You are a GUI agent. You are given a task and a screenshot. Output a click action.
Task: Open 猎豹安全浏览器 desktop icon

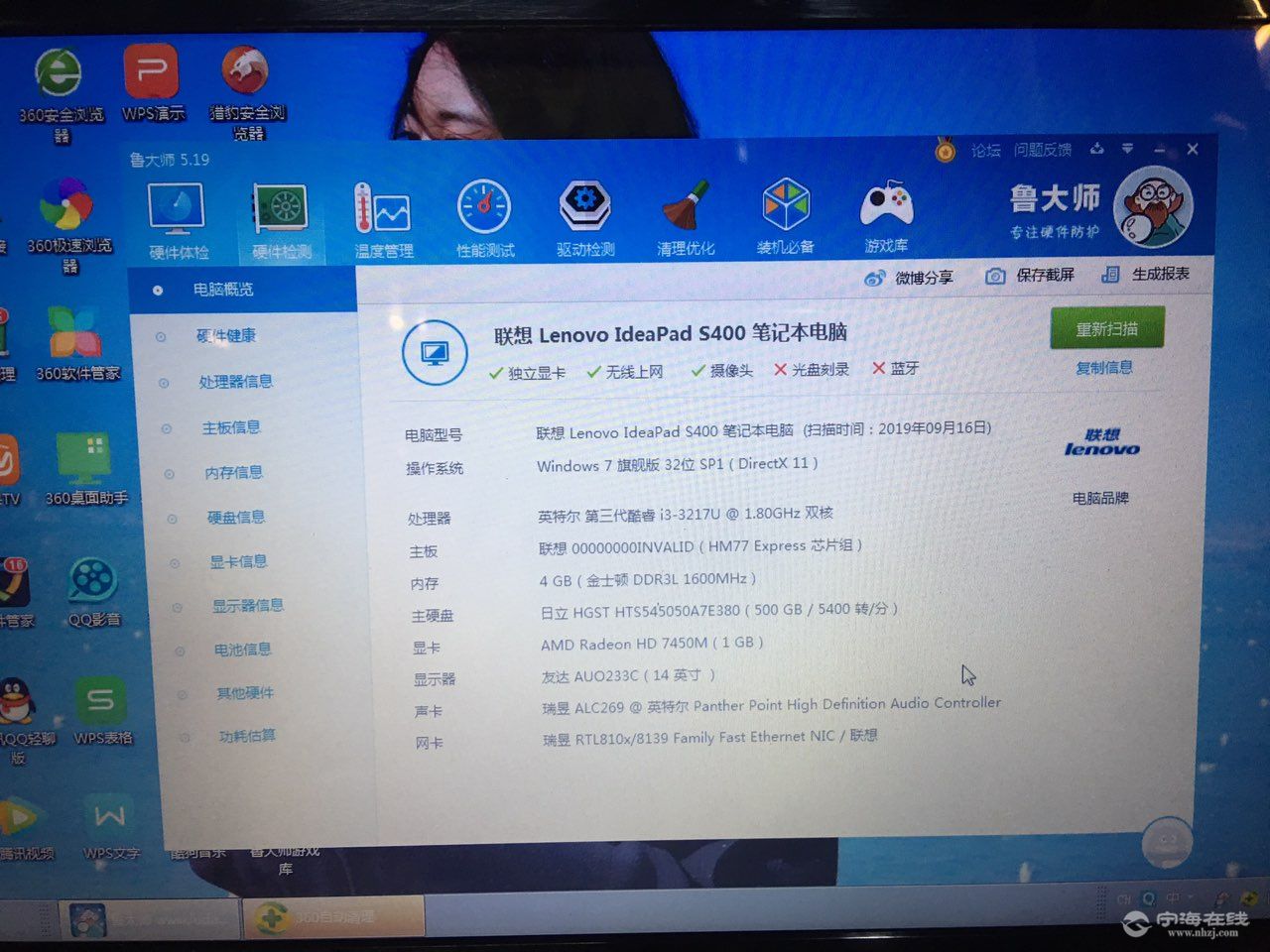pyautogui.click(x=247, y=94)
